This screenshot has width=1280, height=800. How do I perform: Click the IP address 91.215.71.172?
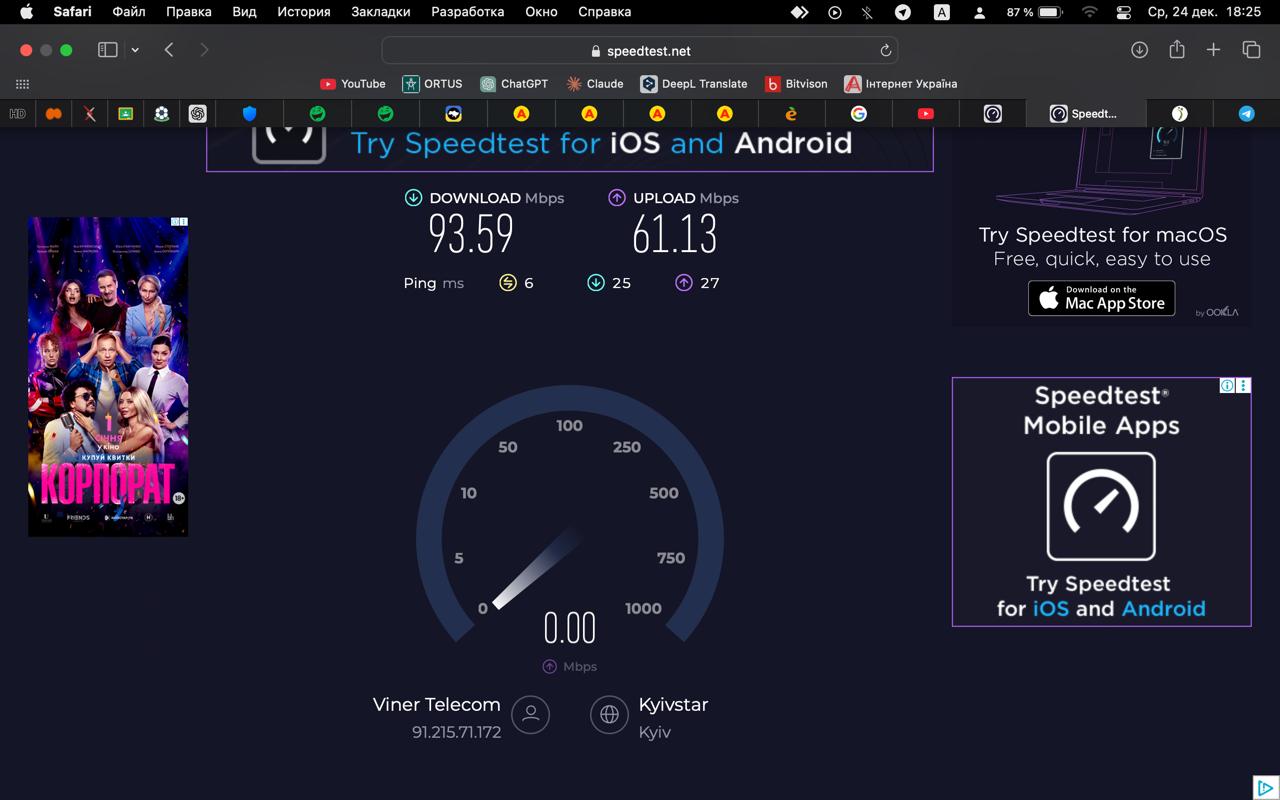tap(456, 732)
